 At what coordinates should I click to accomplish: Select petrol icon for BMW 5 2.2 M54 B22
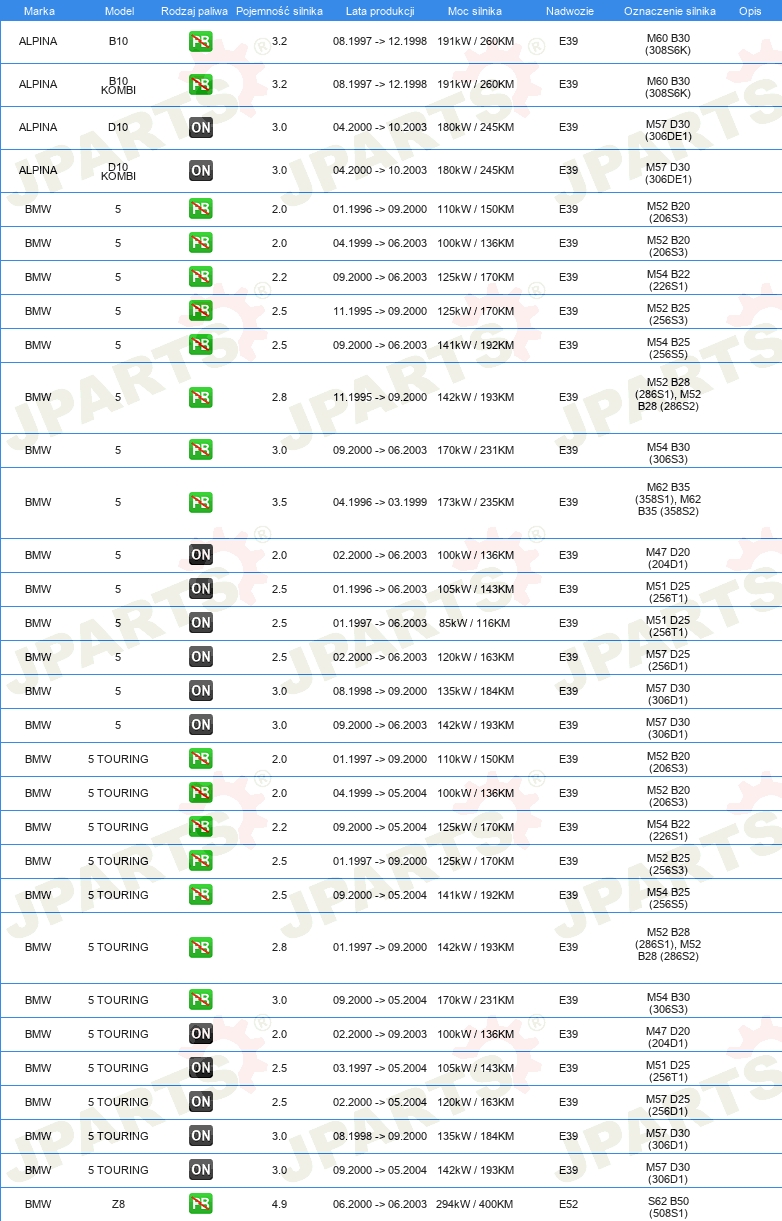tap(201, 277)
